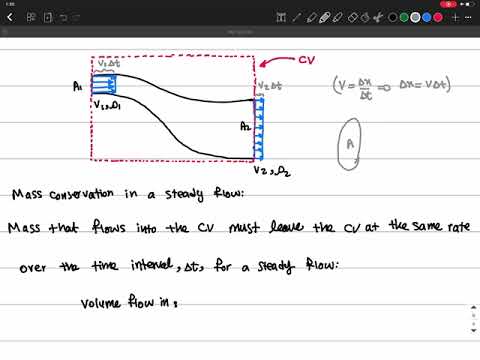Select the lasso selection tool

click(x=365, y=17)
